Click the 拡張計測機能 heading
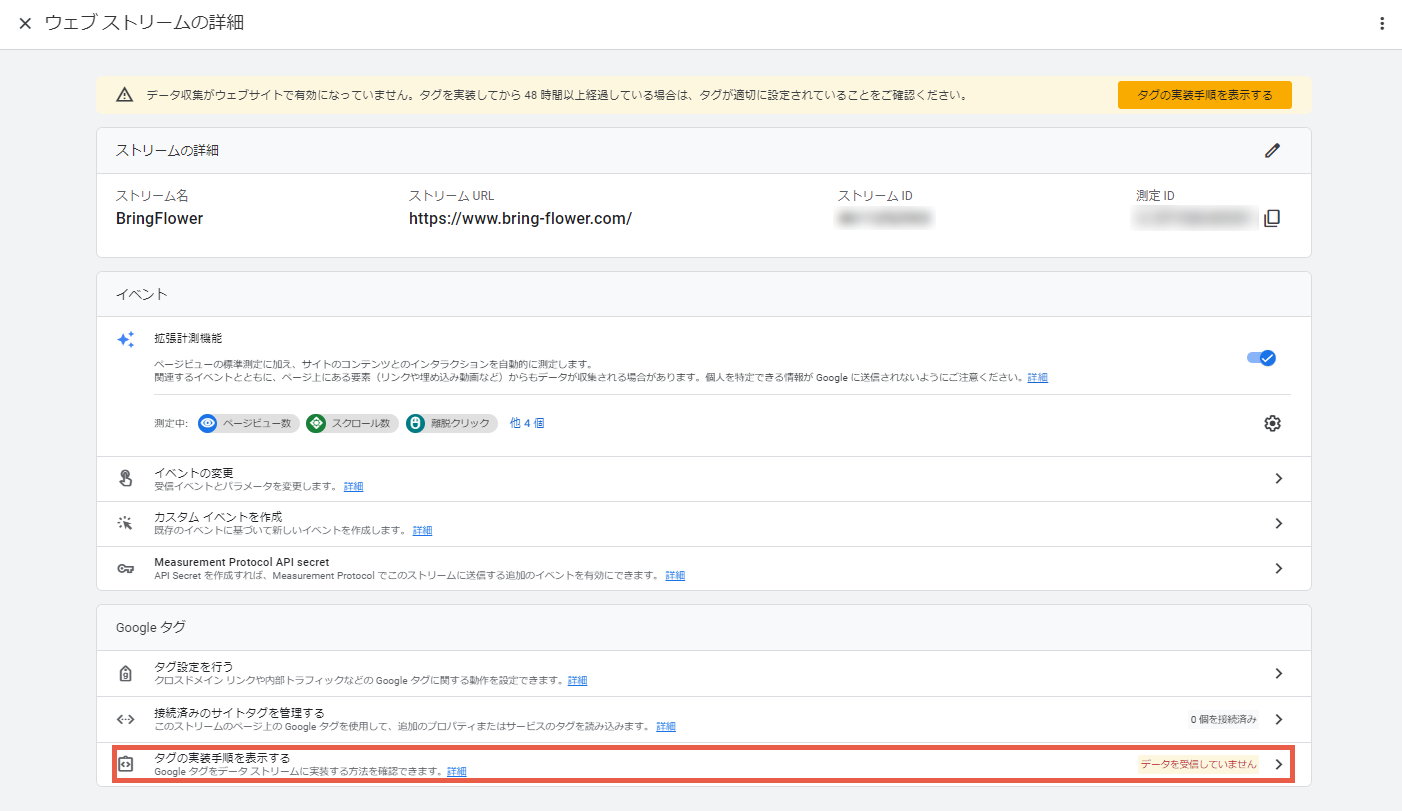Viewport: 1402px width, 811px height. pos(188,339)
